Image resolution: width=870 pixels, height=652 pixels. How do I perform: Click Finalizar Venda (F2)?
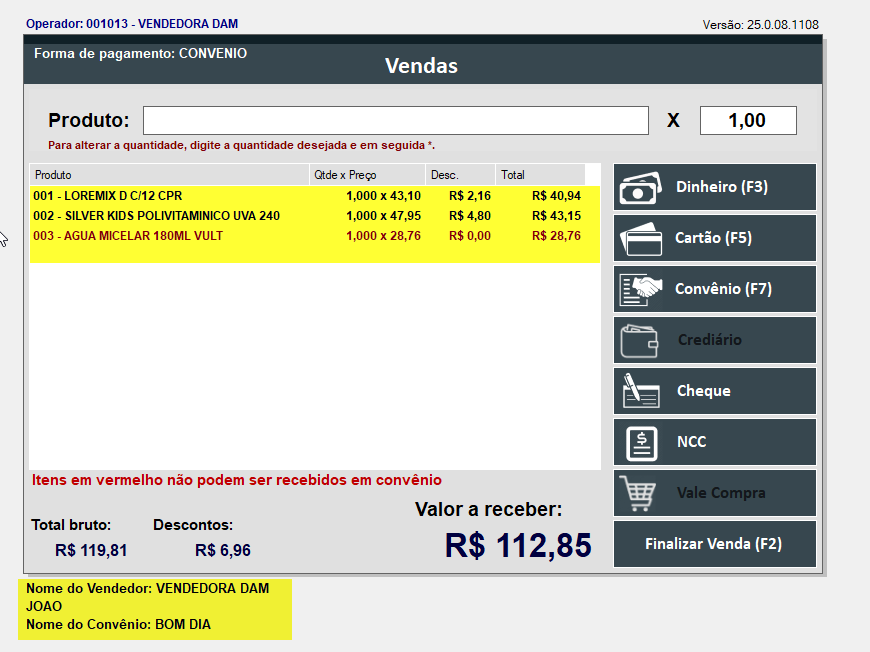tap(715, 544)
